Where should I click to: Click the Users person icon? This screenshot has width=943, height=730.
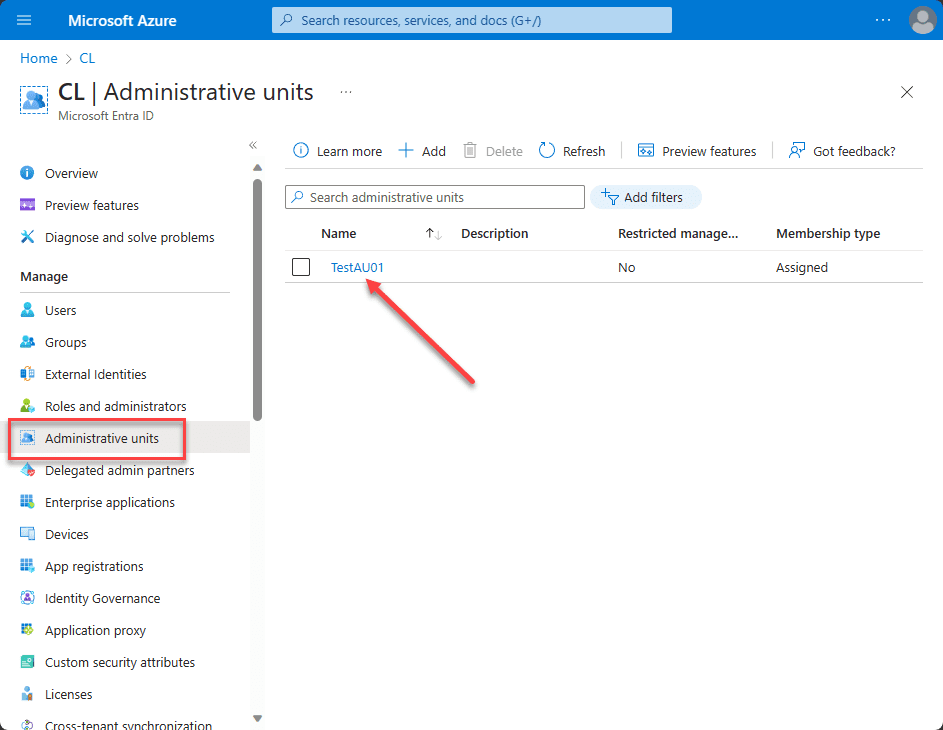27,310
